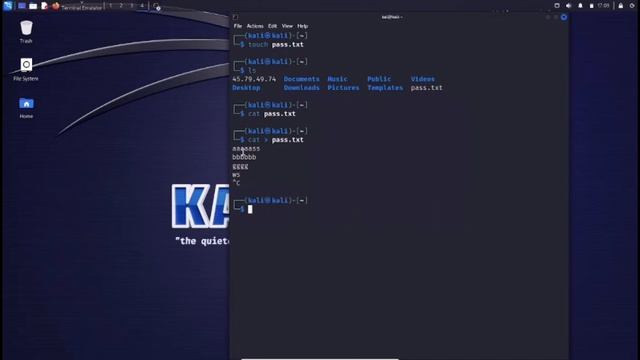The image size is (640, 360).
Task: Switch to workspace 3
Action: click(132, 6)
